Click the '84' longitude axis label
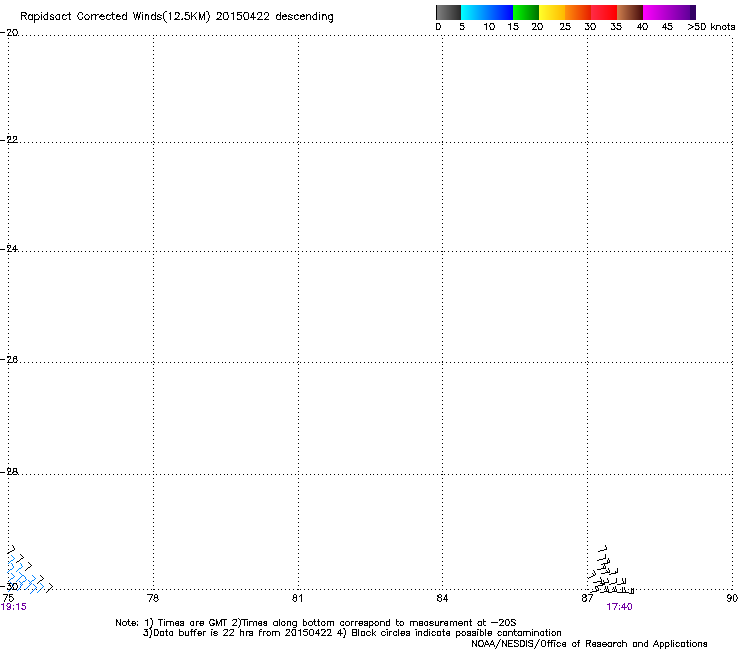 point(442,598)
